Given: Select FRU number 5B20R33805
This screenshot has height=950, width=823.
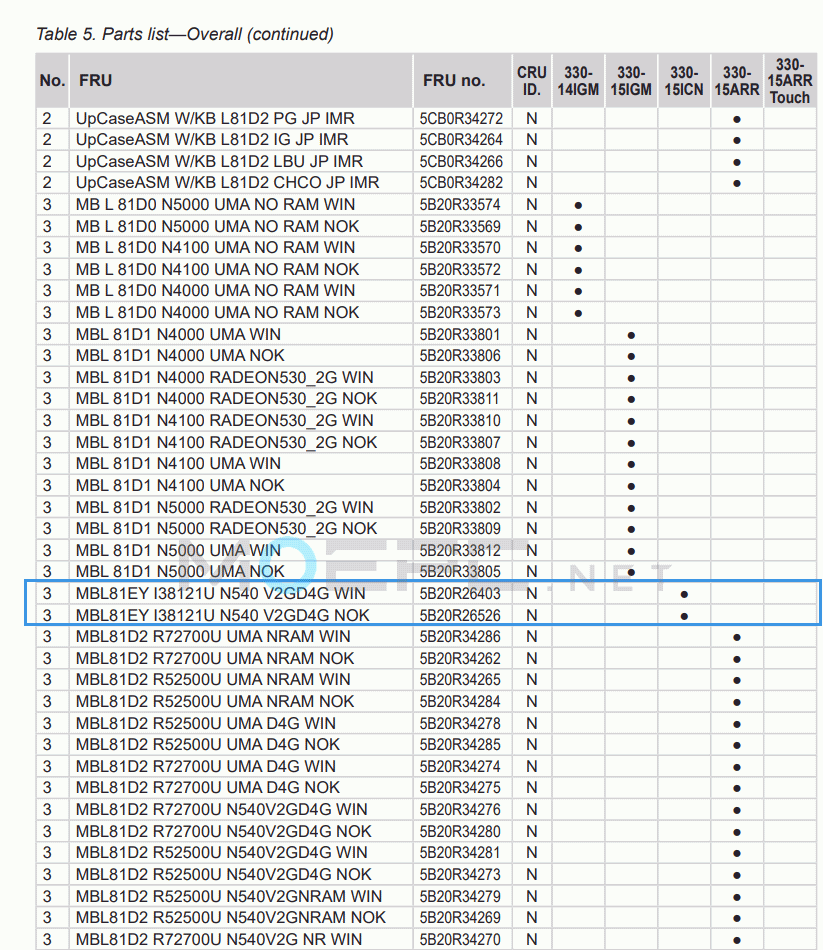Looking at the screenshot, I should pos(461,572).
